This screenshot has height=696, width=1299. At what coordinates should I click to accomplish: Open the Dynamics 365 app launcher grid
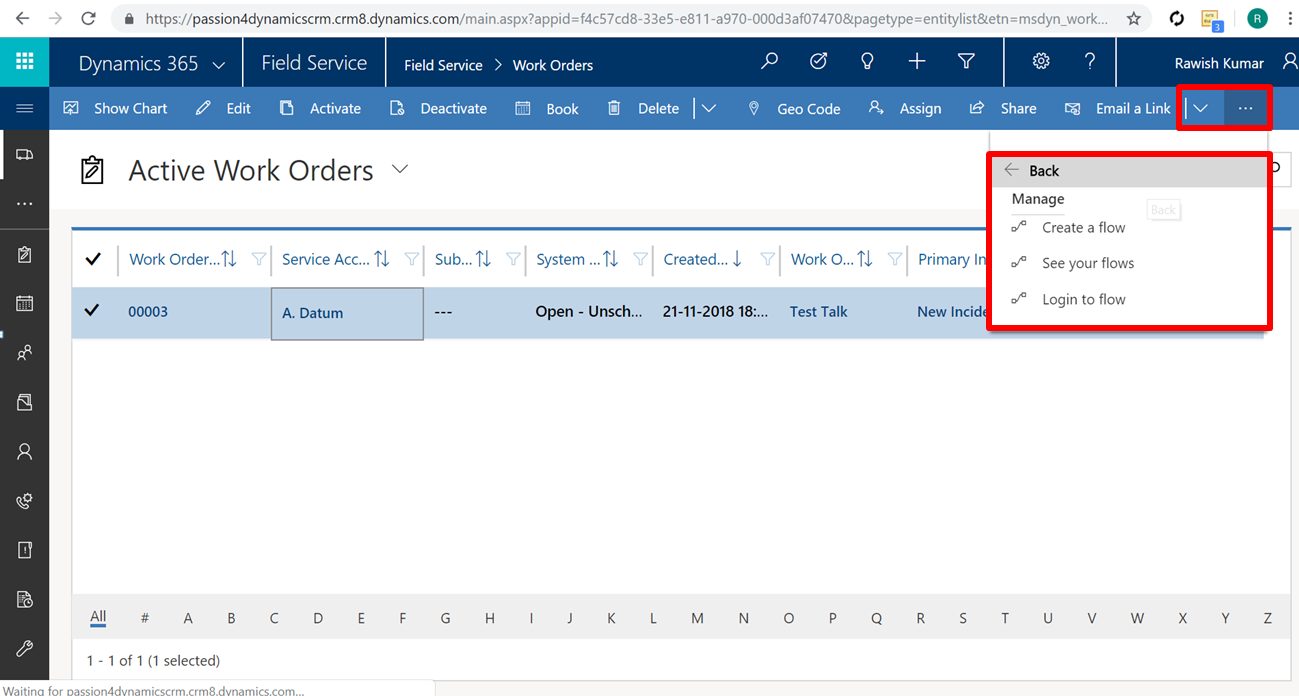pos(25,62)
